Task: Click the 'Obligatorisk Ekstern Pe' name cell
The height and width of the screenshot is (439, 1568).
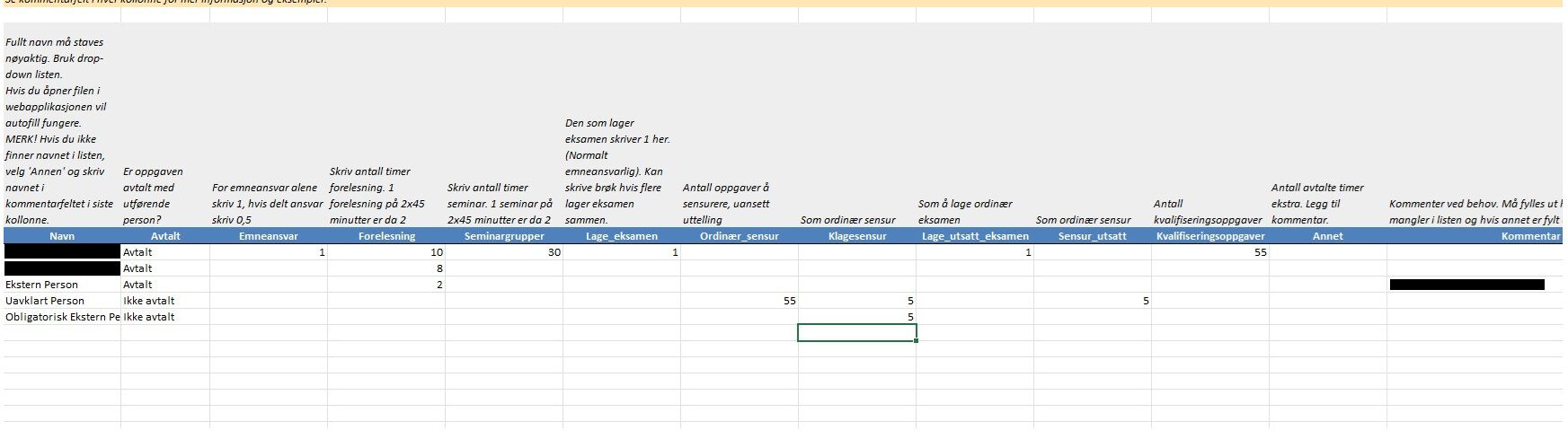Action: pos(62,317)
